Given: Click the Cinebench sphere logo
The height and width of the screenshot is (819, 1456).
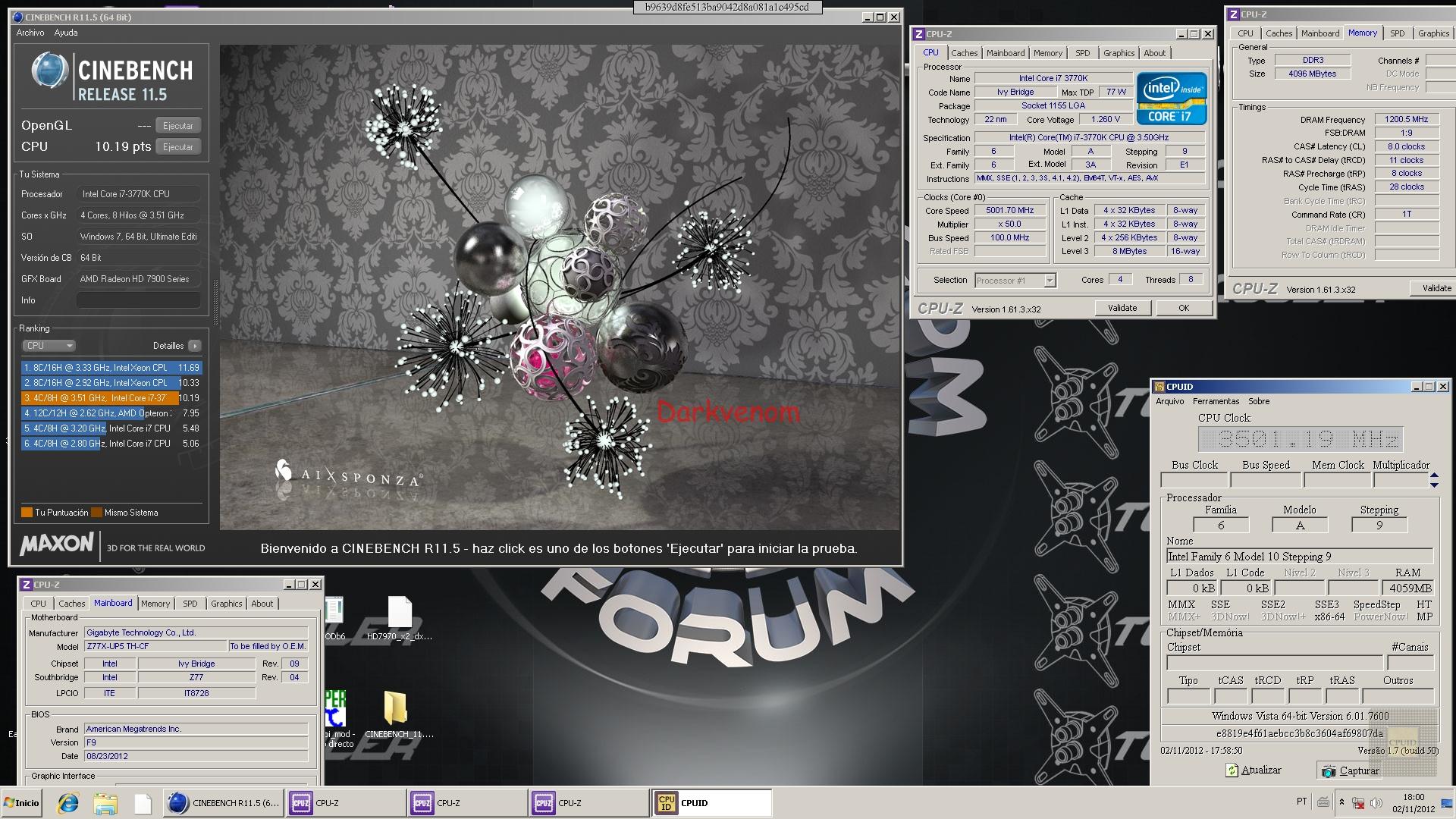Looking at the screenshot, I should pyautogui.click(x=50, y=71).
